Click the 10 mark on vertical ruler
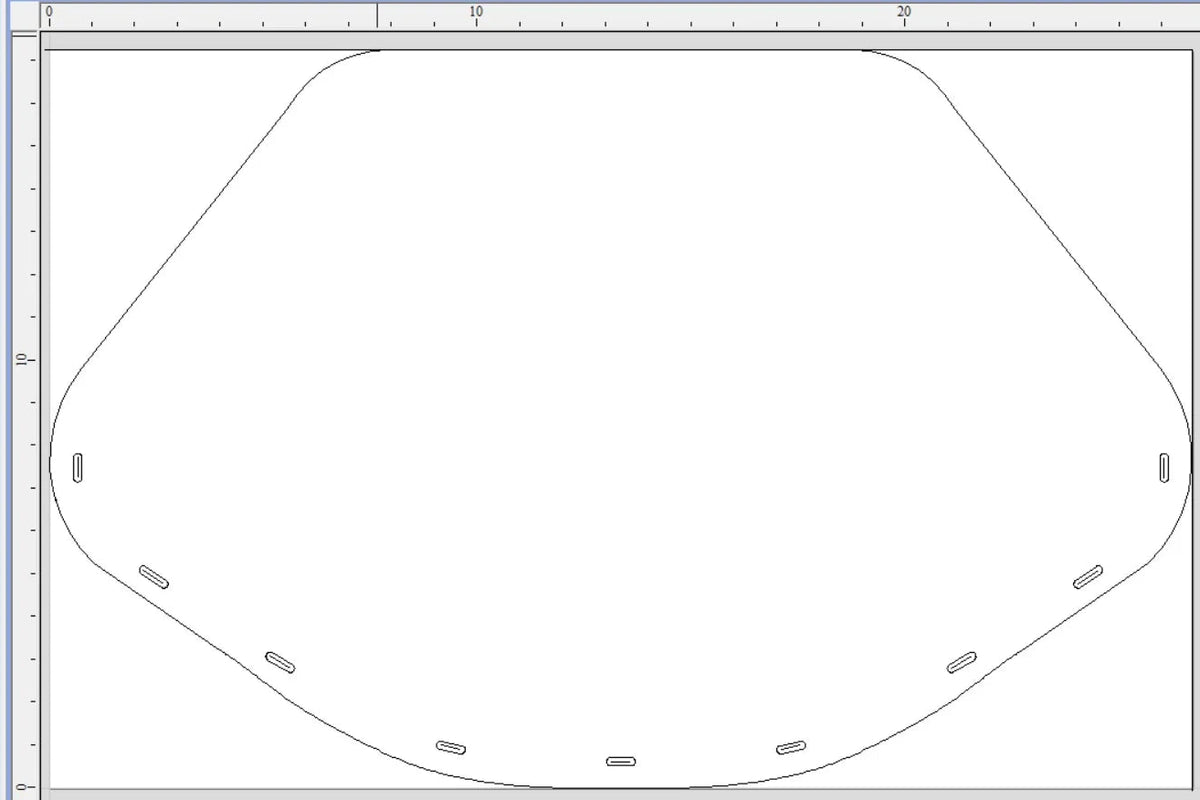This screenshot has height=800, width=1200. [21, 359]
